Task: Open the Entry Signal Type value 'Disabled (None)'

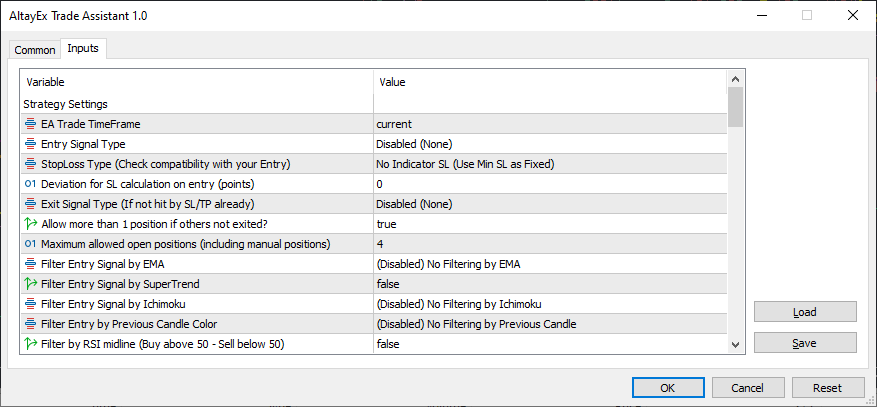Action: (550, 144)
